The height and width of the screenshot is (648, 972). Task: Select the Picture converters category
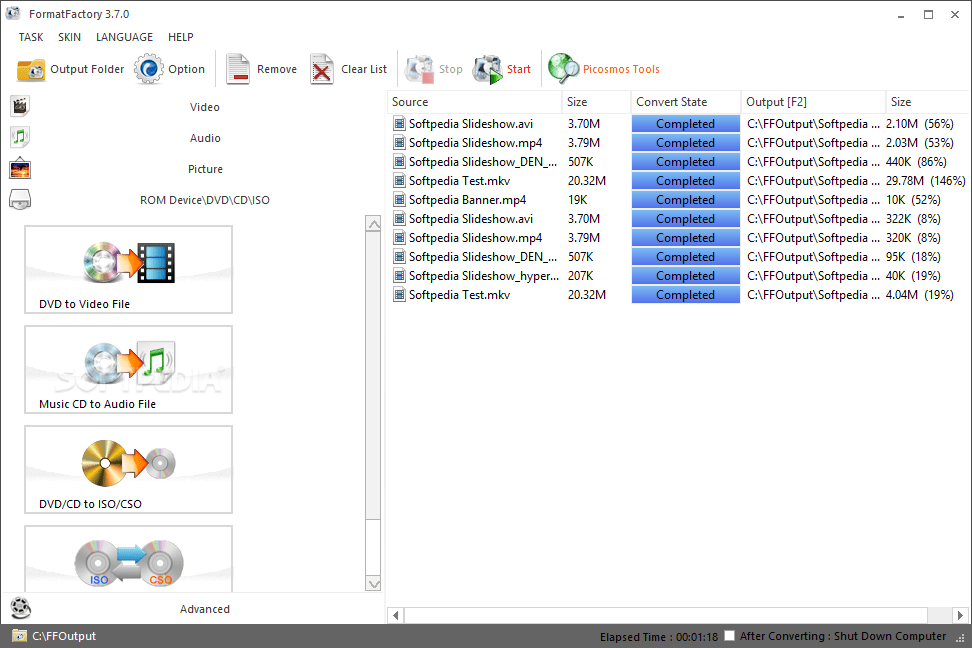204,168
